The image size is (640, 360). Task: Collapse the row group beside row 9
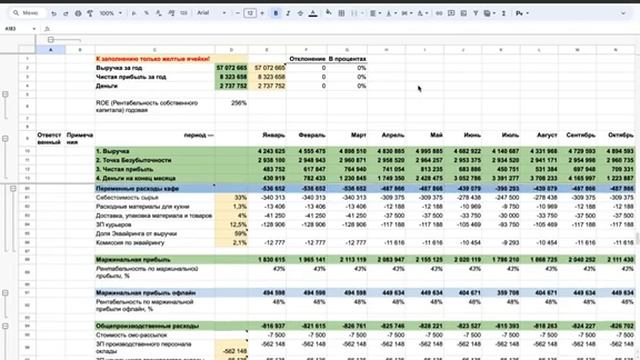[x=5, y=139]
